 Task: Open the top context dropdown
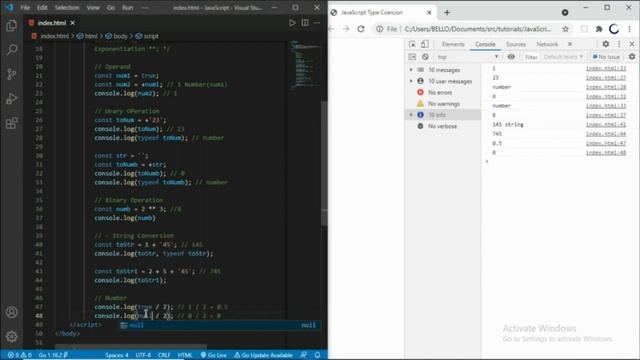(x=467, y=57)
